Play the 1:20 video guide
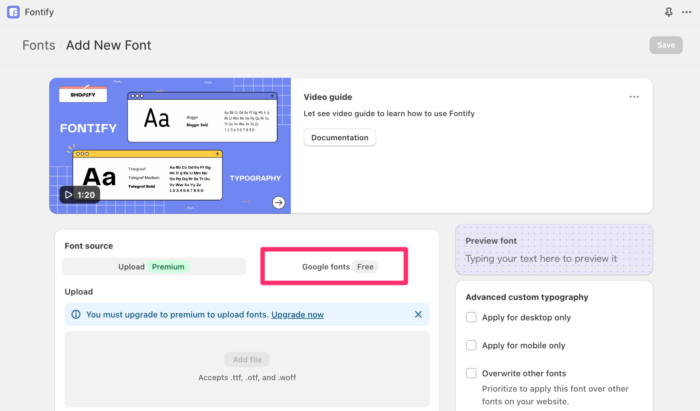The height and width of the screenshot is (411, 700). [x=80, y=195]
